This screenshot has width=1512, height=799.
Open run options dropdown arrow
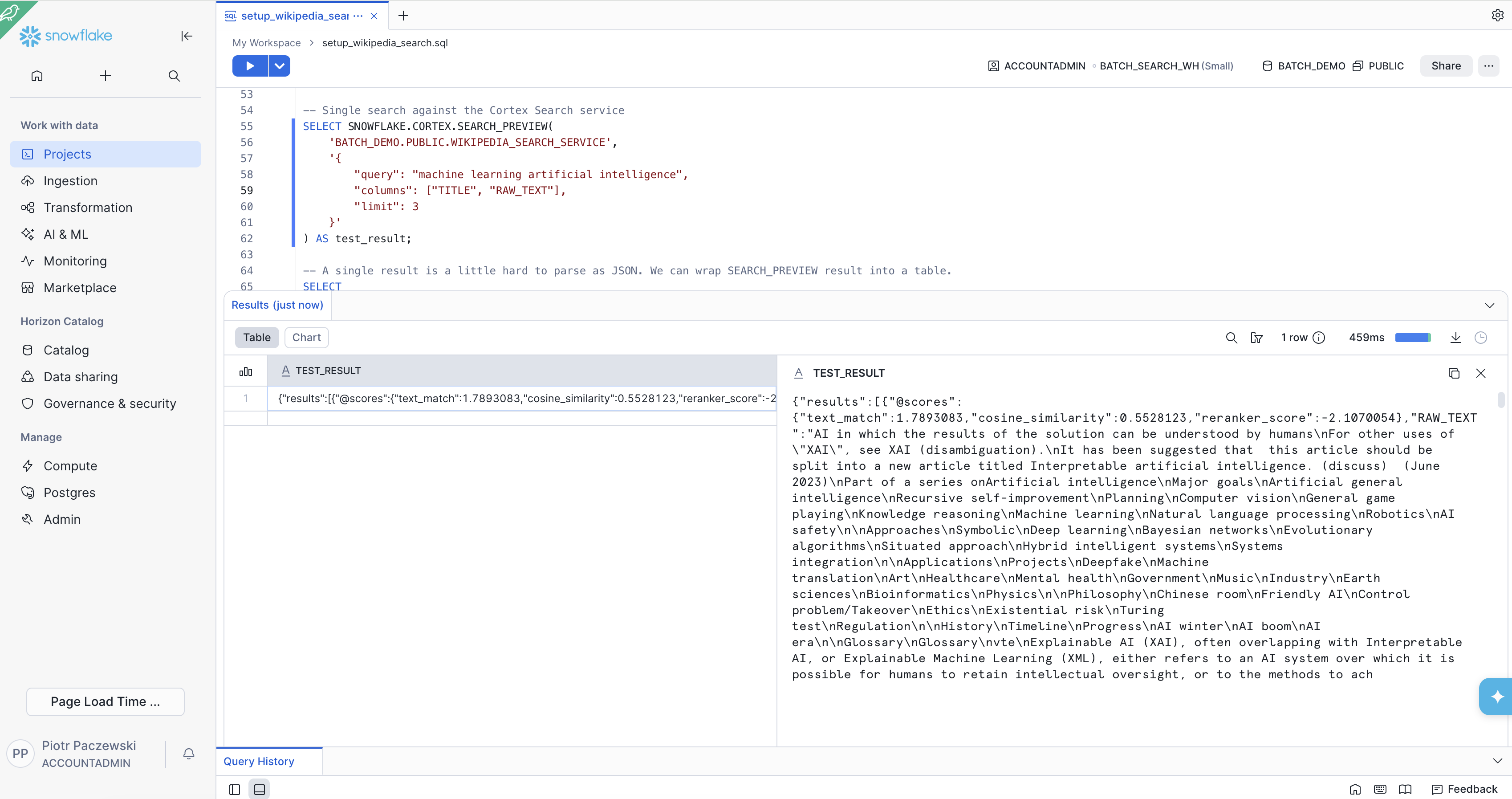pos(280,66)
